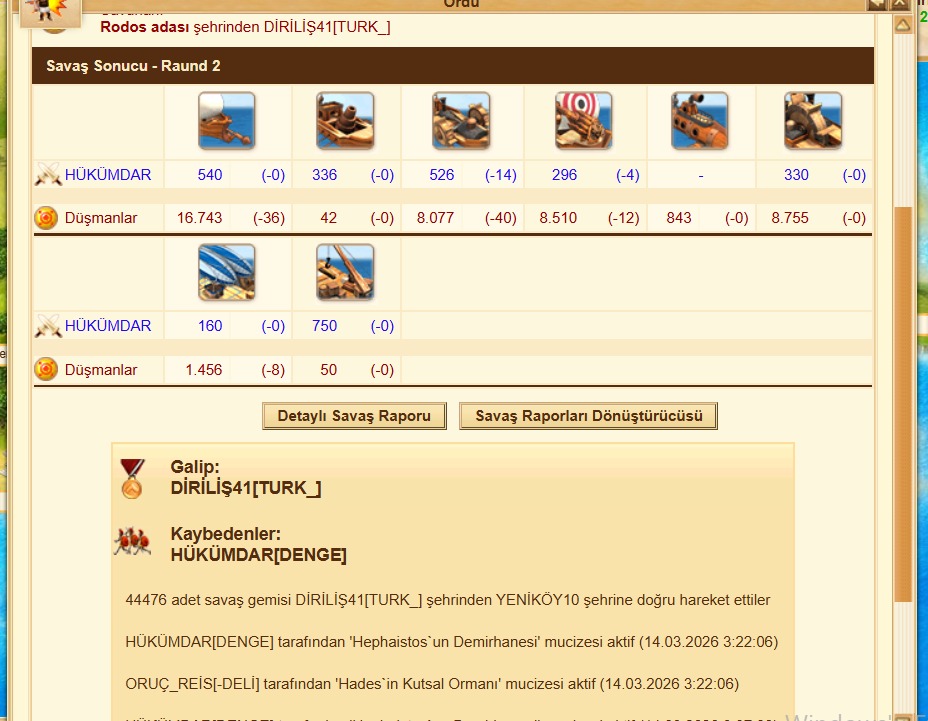Open Detaylı Savaş Raporu
928x721 pixels.
(354, 416)
